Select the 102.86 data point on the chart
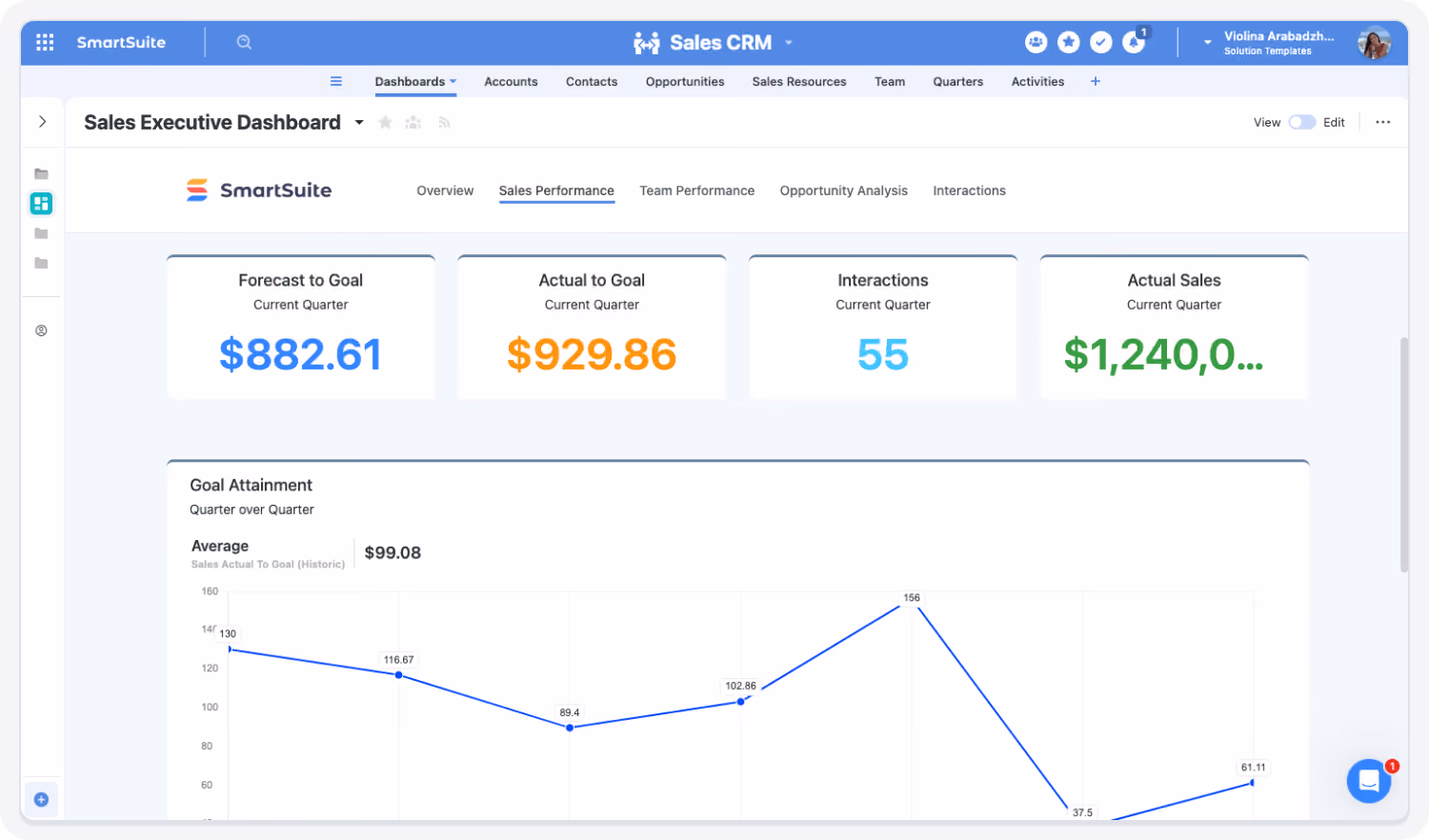This screenshot has width=1429, height=840. click(740, 702)
